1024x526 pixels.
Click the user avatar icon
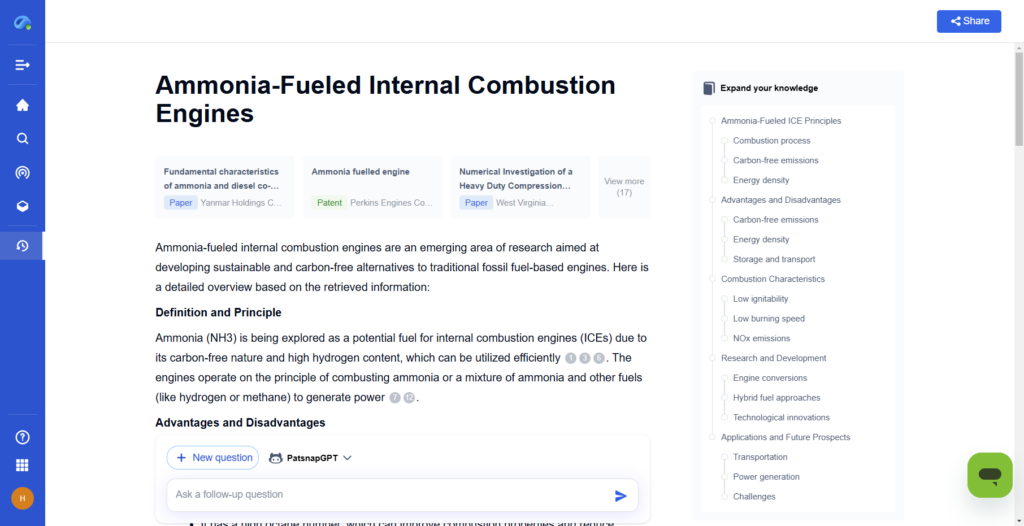click(x=22, y=497)
